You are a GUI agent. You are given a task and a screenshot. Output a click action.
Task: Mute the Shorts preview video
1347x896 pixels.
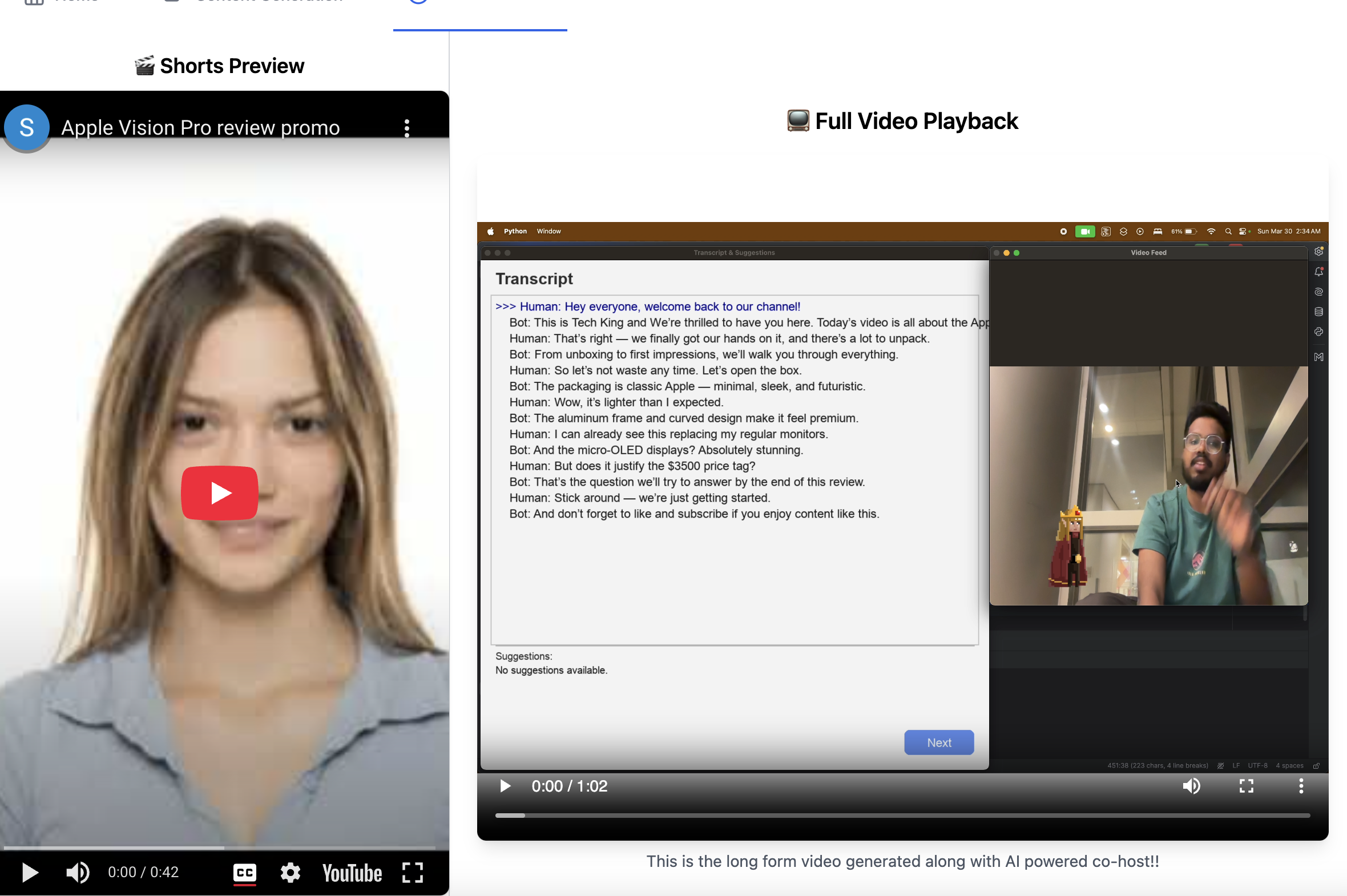coord(78,872)
